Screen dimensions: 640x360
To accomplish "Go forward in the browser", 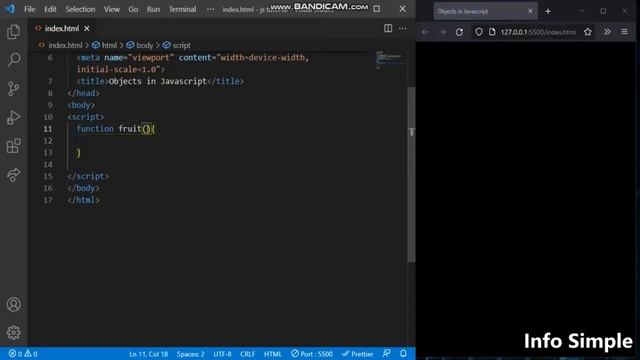I will point(442,32).
